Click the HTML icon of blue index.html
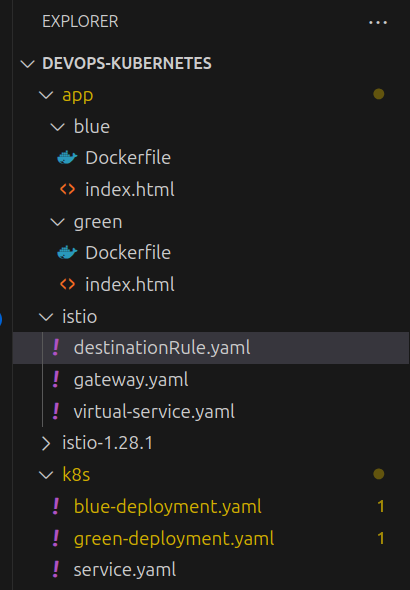This screenshot has height=590, width=410. click(x=68, y=189)
